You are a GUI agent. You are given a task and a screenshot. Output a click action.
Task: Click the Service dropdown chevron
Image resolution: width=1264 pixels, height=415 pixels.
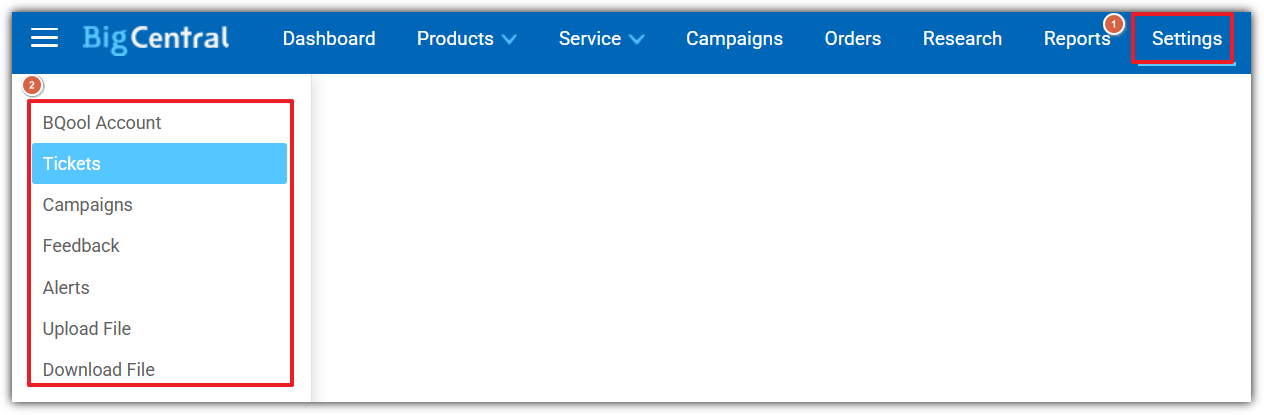pos(636,40)
